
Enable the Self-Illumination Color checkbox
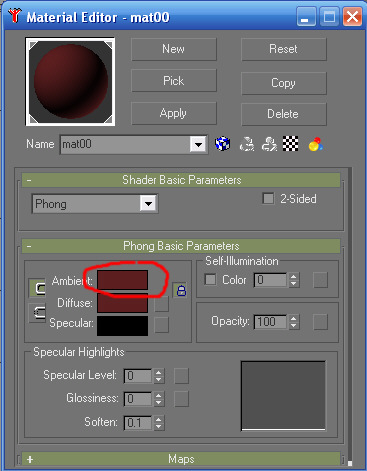pos(210,279)
